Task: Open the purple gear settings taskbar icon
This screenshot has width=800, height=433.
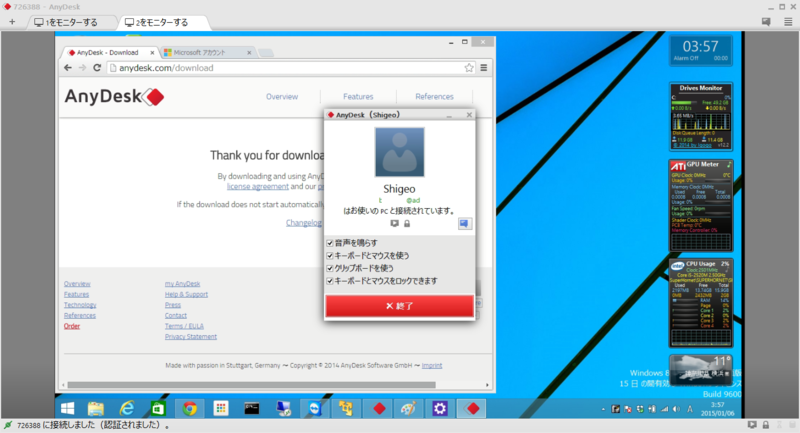Action: point(440,409)
